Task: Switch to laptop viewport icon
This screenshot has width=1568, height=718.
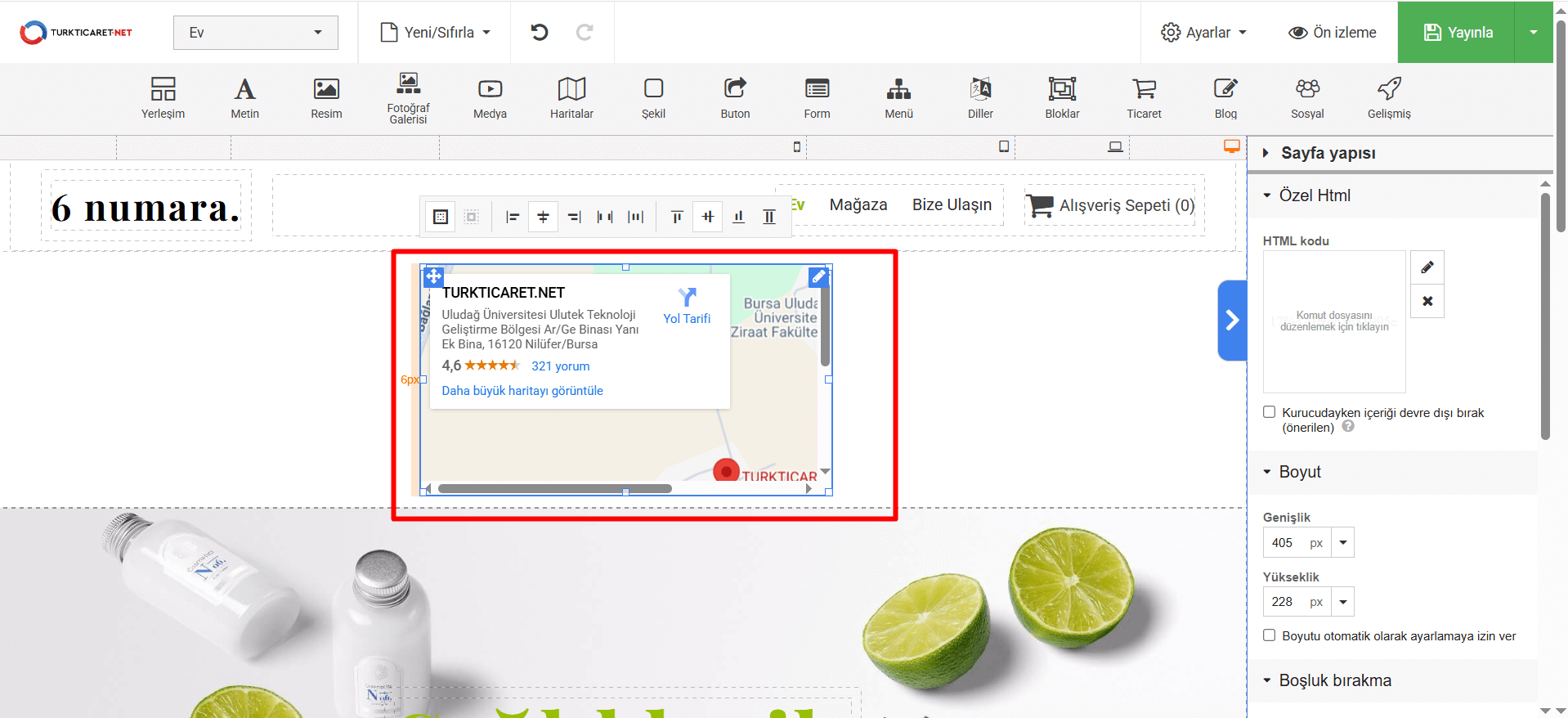Action: (1115, 146)
